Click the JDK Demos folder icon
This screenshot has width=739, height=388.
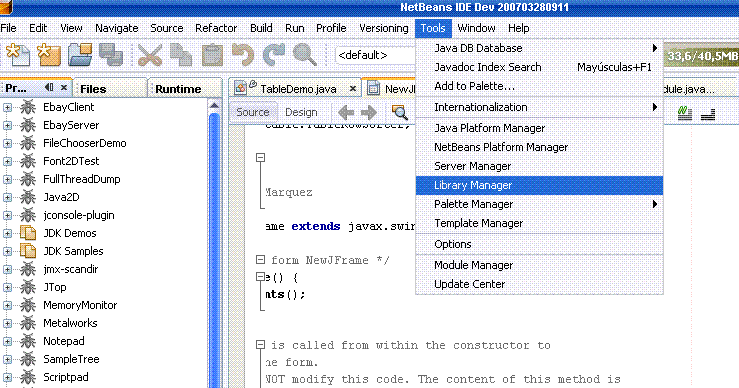(28, 233)
